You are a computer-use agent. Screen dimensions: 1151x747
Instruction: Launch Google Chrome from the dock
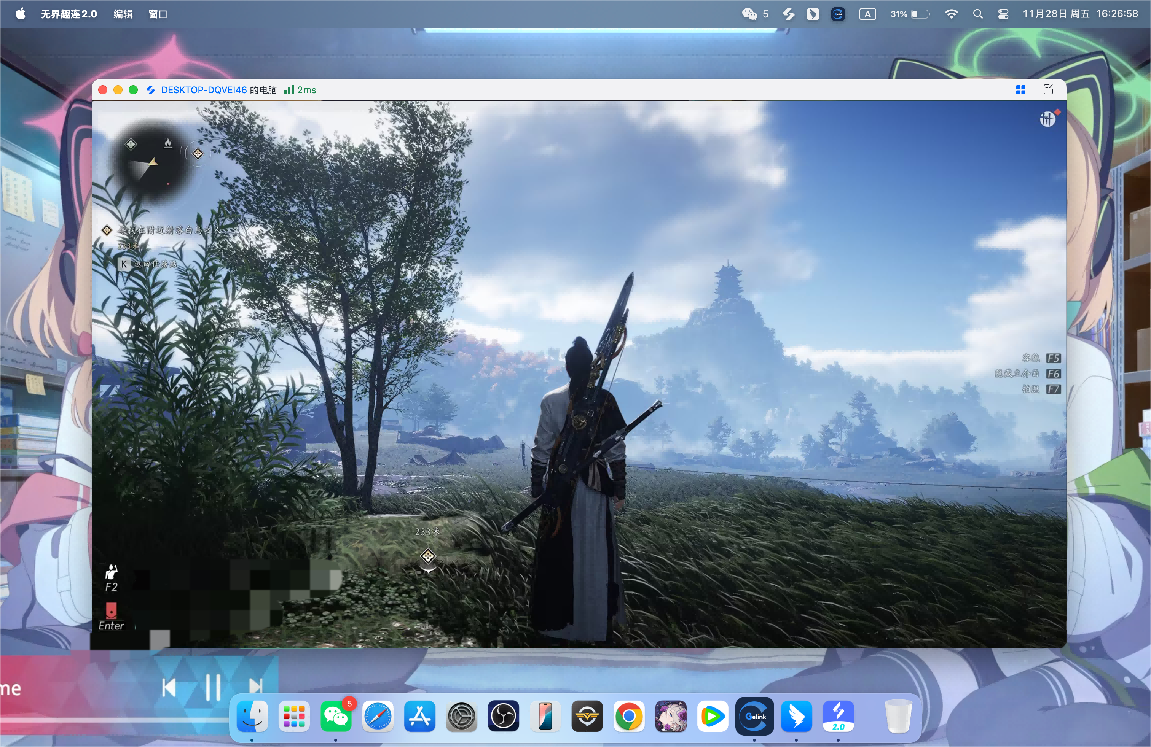(628, 716)
